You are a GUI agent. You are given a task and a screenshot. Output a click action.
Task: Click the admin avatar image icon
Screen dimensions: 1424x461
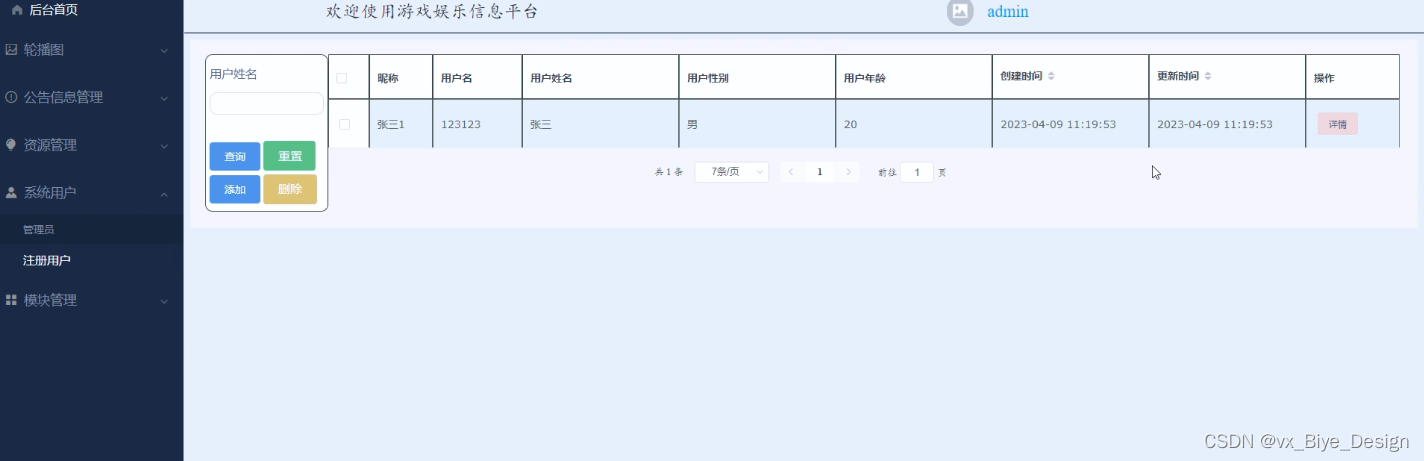[960, 11]
